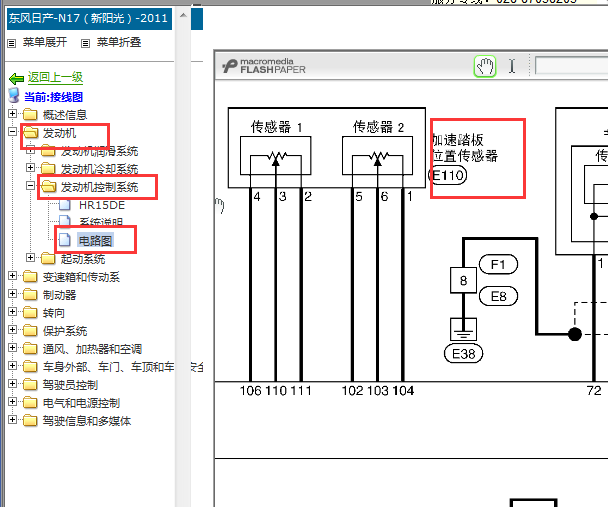Viewport: 608px width, 507px height.
Task: Click 返回上一级 link
Action: coord(55,78)
